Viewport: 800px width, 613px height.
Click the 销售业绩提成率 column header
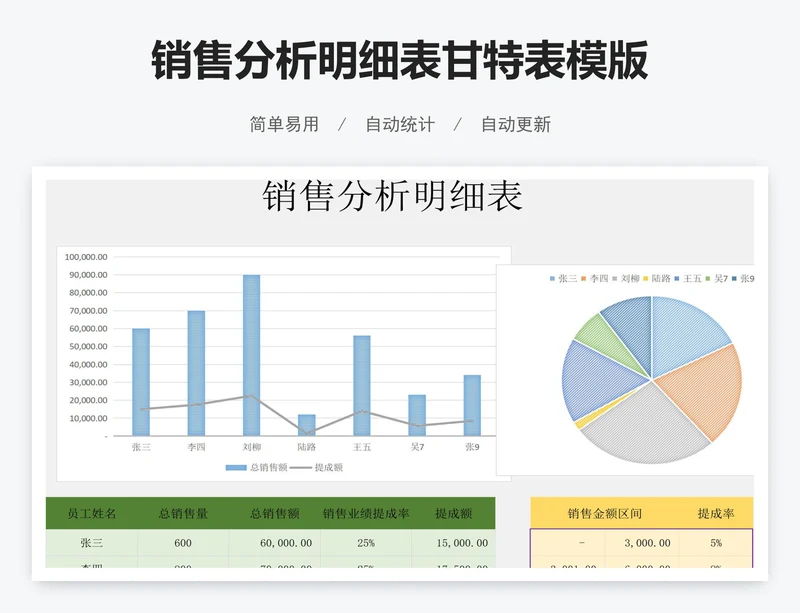[366, 513]
